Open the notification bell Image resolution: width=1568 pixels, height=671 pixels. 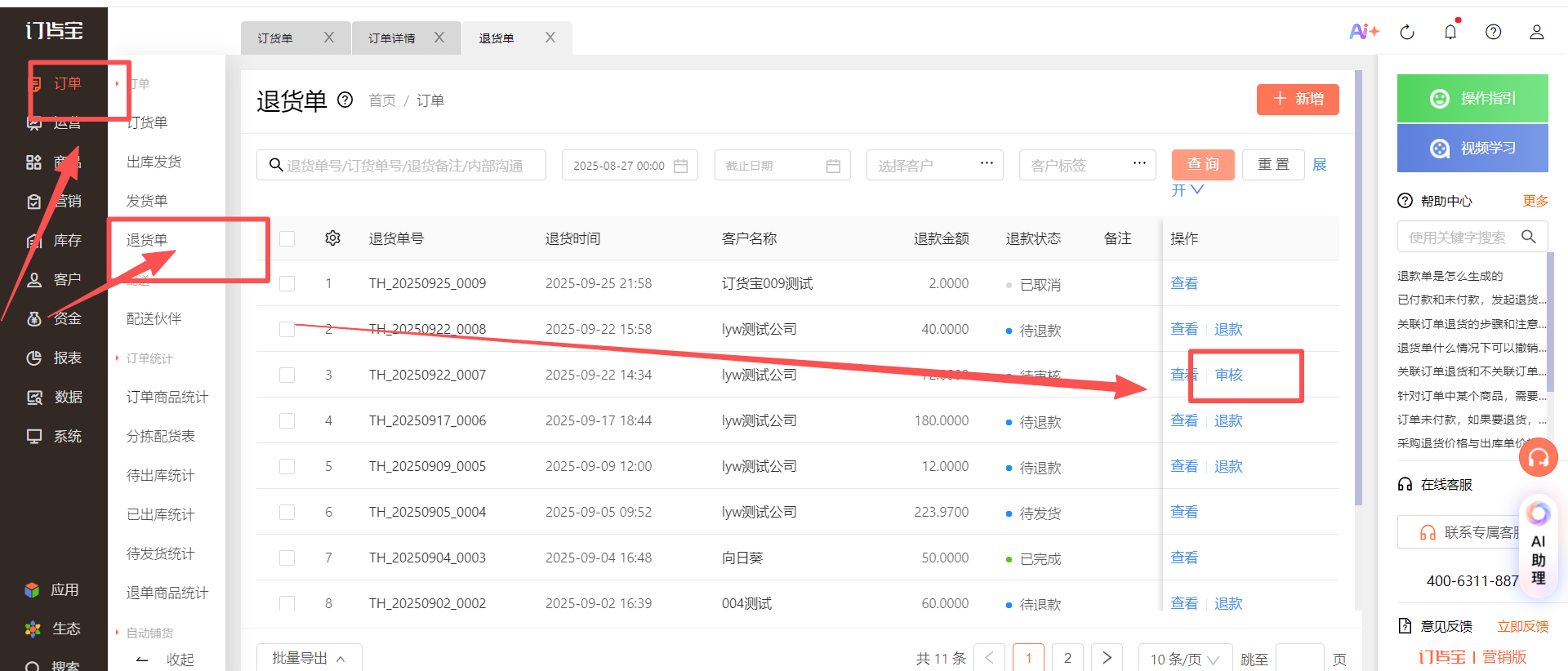1450,32
